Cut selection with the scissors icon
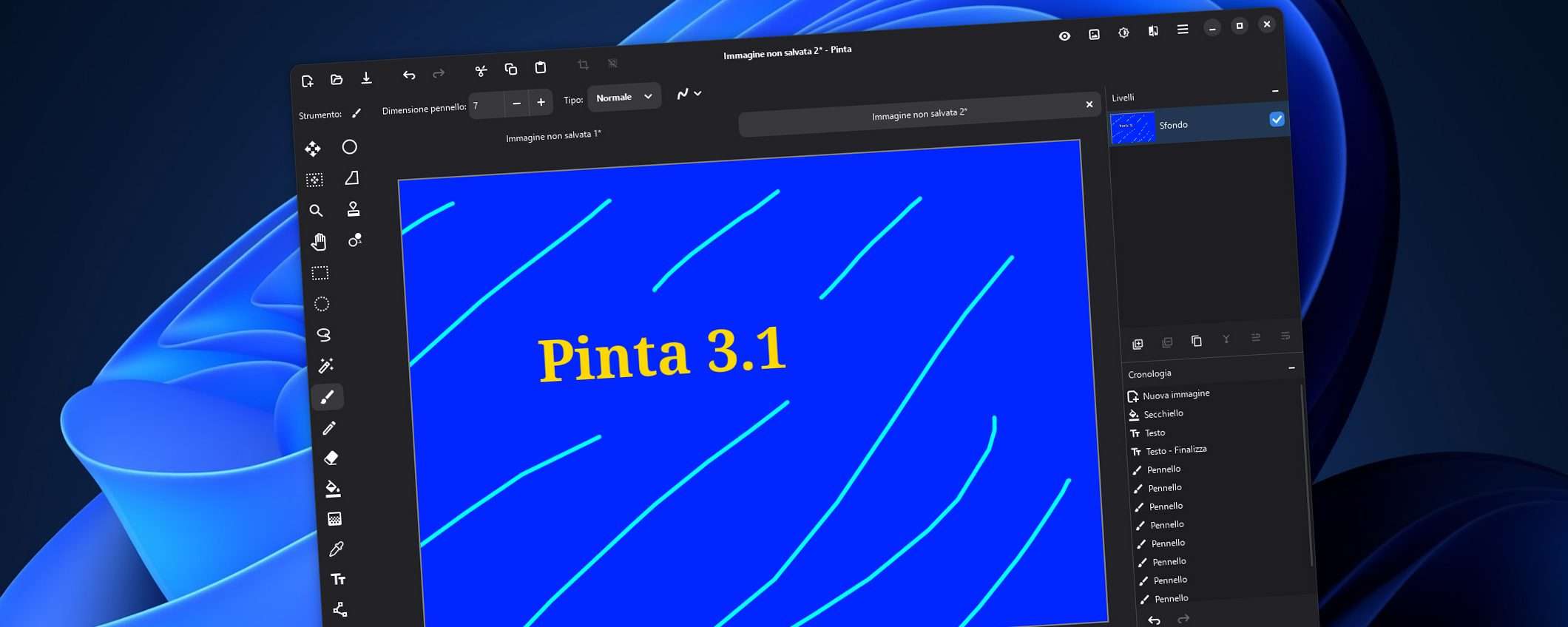 tap(481, 71)
